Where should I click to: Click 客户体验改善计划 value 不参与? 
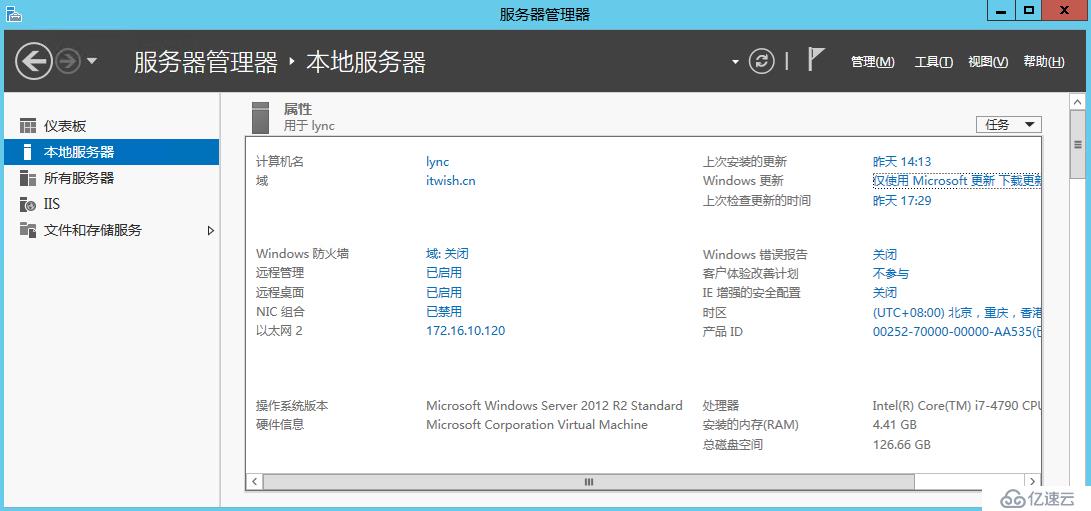pos(891,274)
